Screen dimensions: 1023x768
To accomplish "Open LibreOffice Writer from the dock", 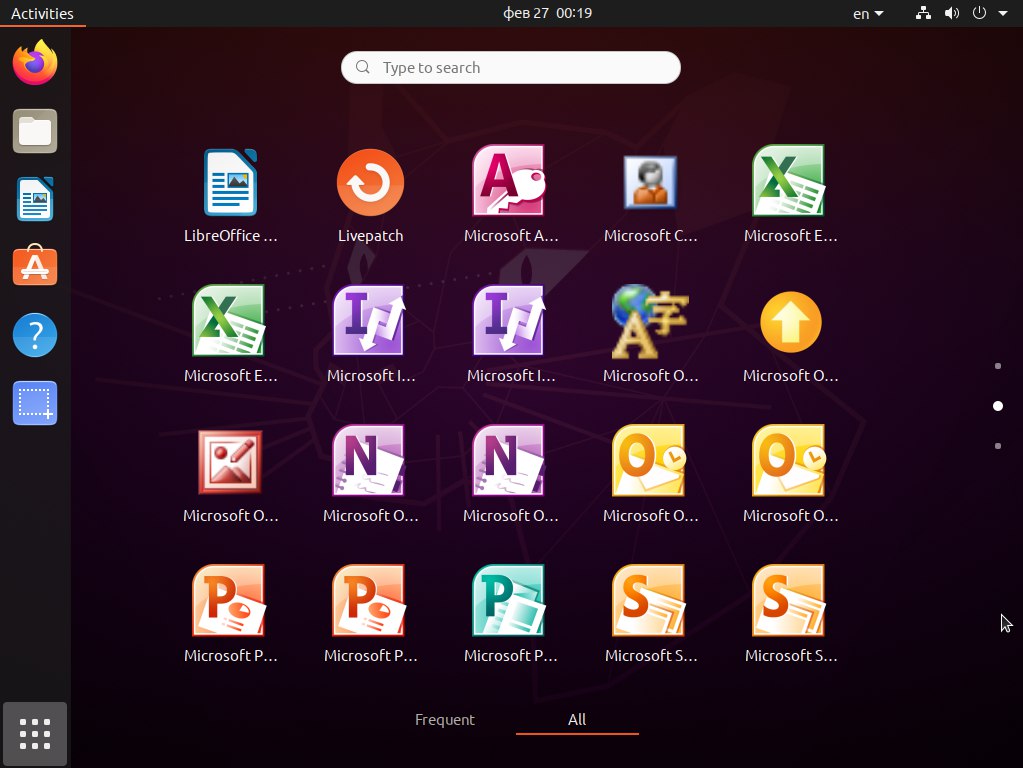I will (x=35, y=199).
